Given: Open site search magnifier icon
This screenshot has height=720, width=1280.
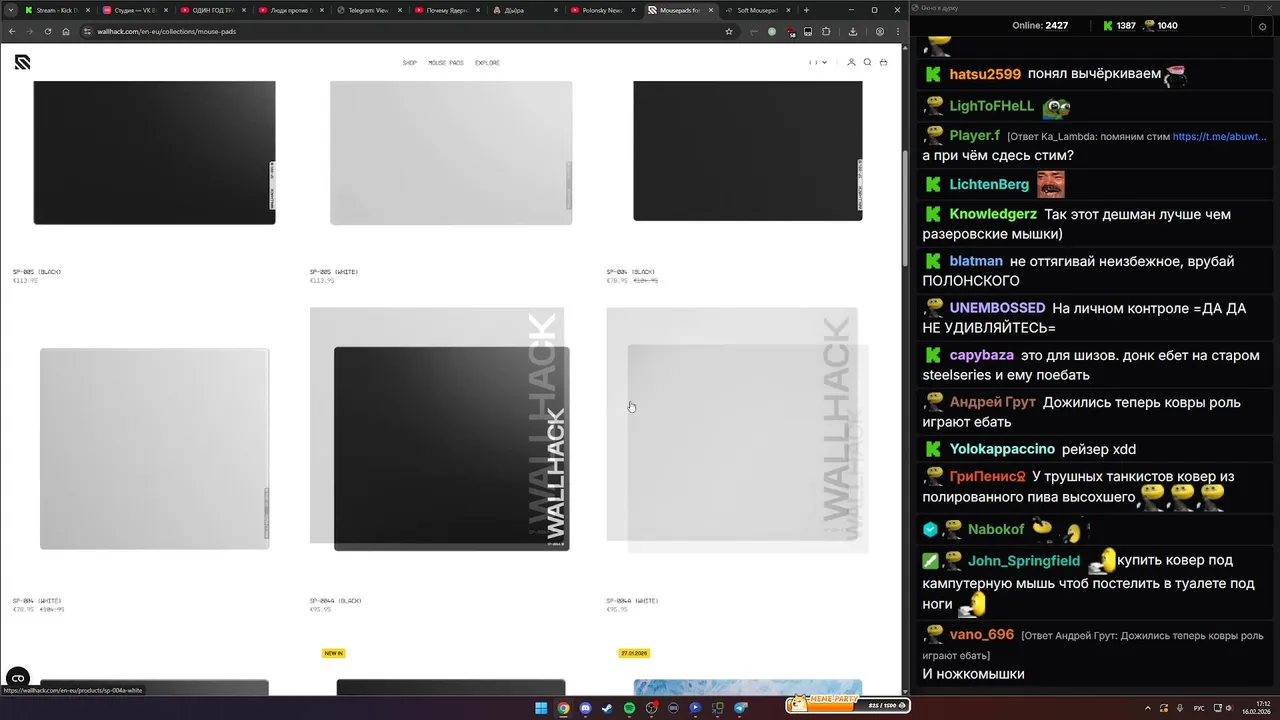Looking at the screenshot, I should click(867, 62).
